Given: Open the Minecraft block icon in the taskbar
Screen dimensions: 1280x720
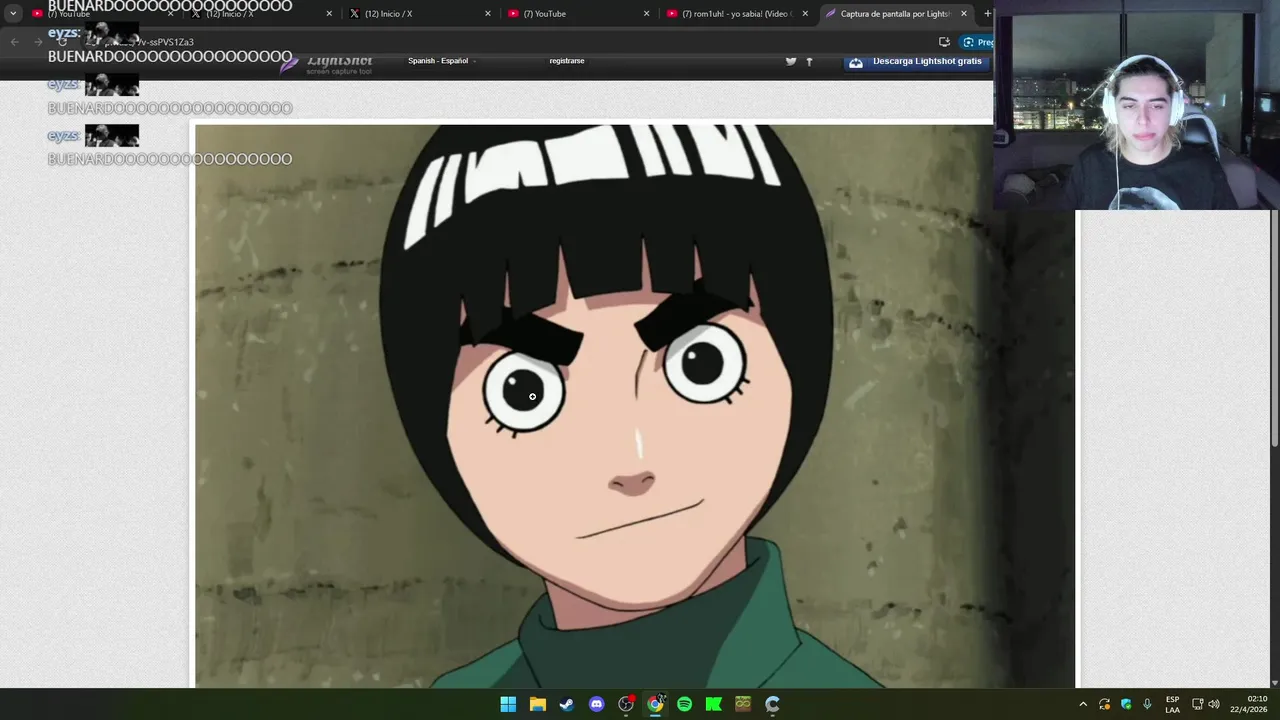Looking at the screenshot, I should pyautogui.click(x=743, y=704).
